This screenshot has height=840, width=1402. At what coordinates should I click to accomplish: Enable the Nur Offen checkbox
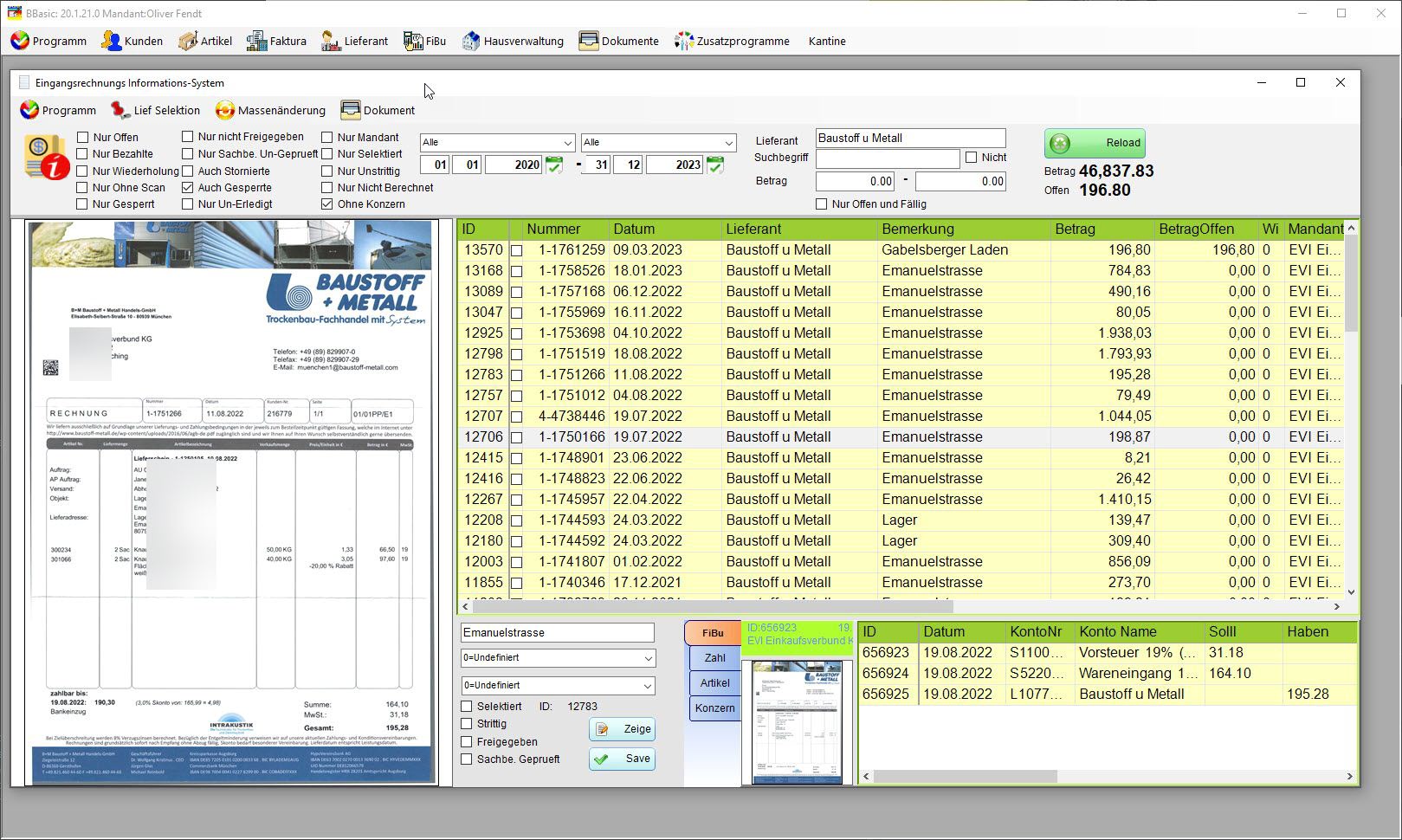[x=83, y=137]
